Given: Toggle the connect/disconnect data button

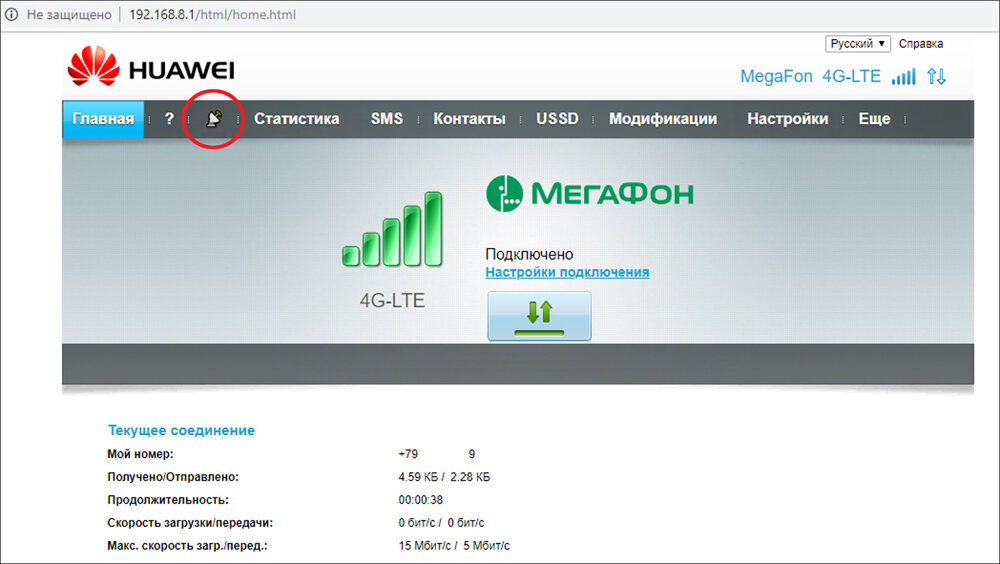Looking at the screenshot, I should tap(540, 316).
